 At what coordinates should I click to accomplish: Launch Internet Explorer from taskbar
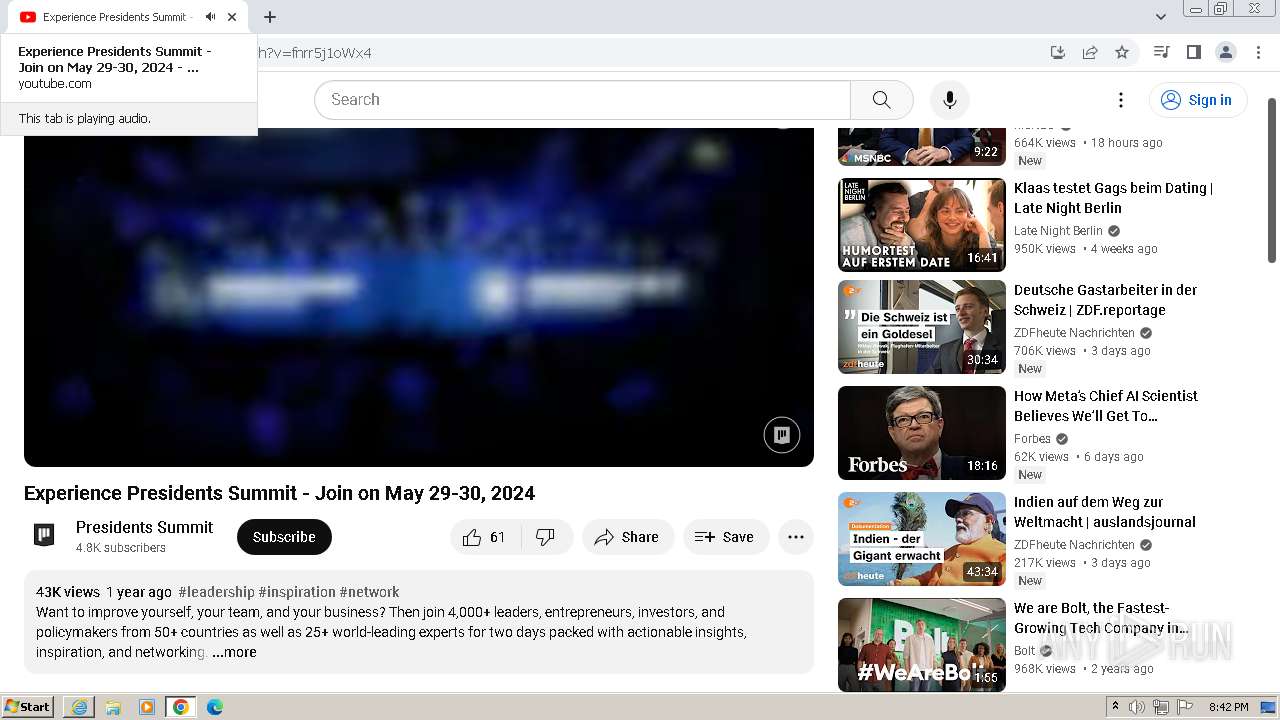79,707
